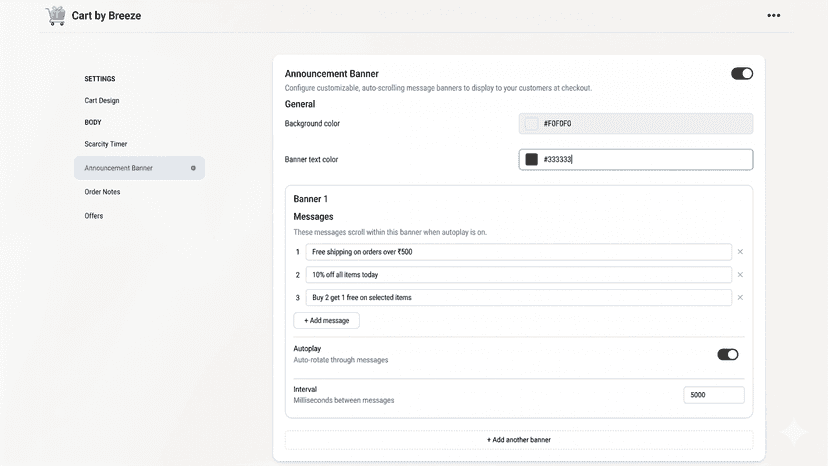Click 'Auto-rotate through messages' description
The height and width of the screenshot is (466, 828).
point(341,360)
